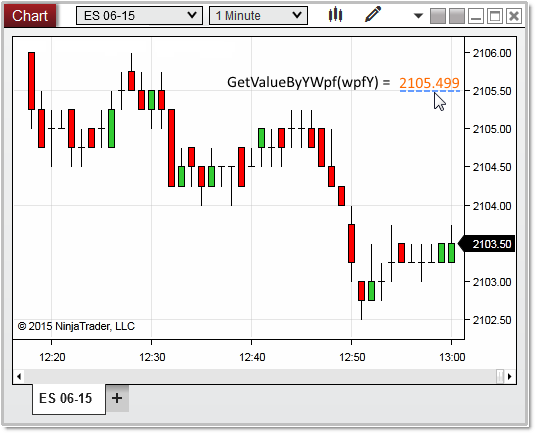Click the 2104.50 price axis label
The height and width of the screenshot is (433, 535).
coord(492,167)
